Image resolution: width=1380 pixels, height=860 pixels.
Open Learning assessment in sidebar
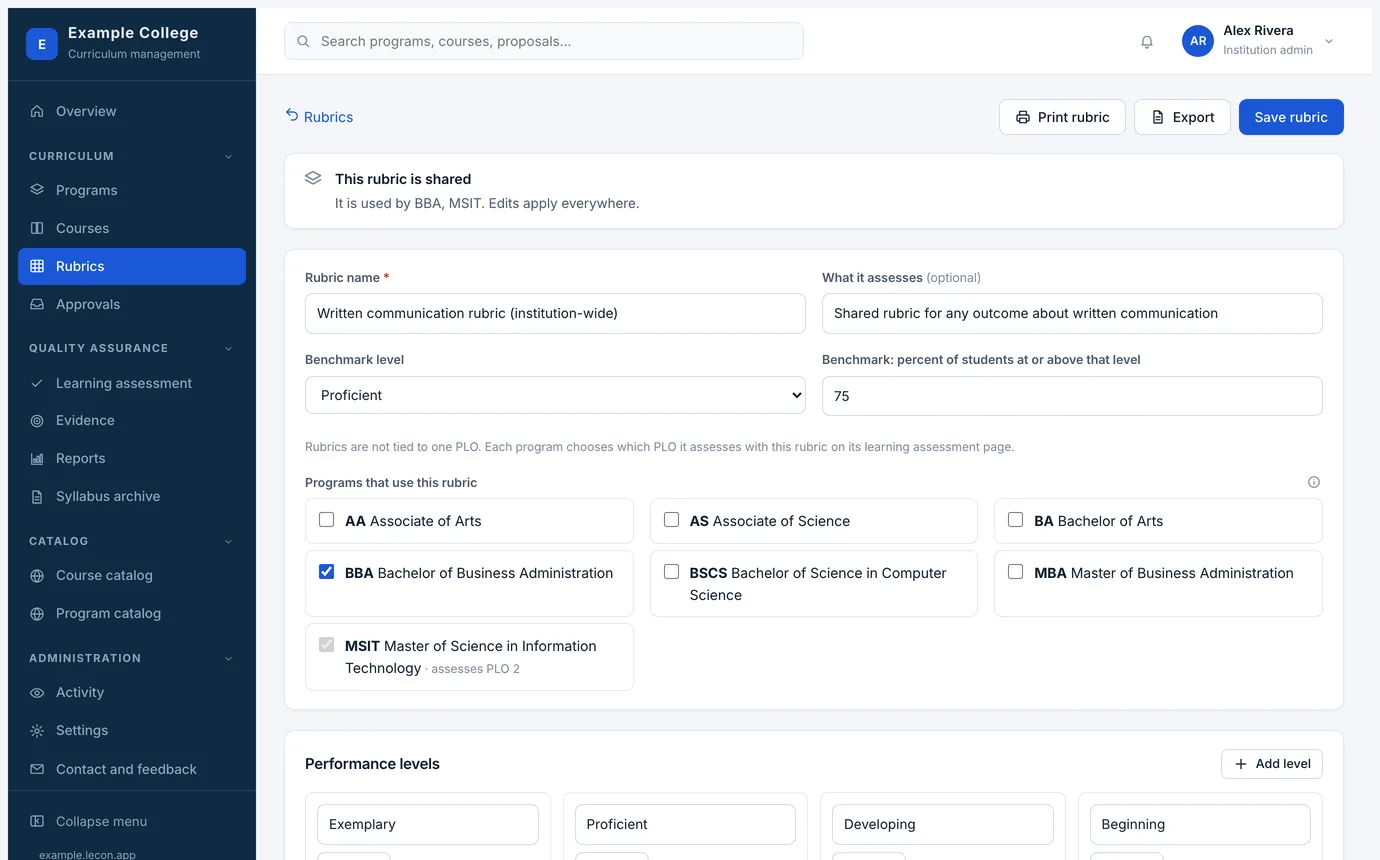[x=132, y=383]
